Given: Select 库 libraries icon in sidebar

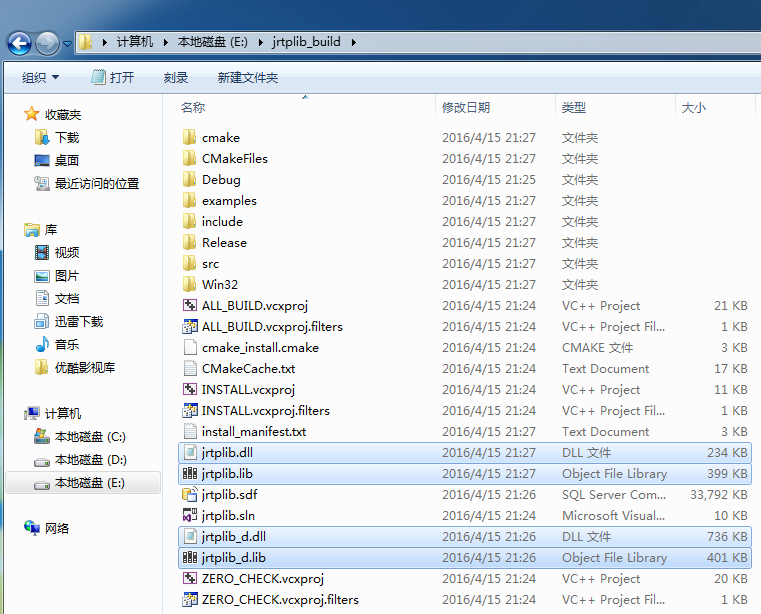Looking at the screenshot, I should coord(32,230).
